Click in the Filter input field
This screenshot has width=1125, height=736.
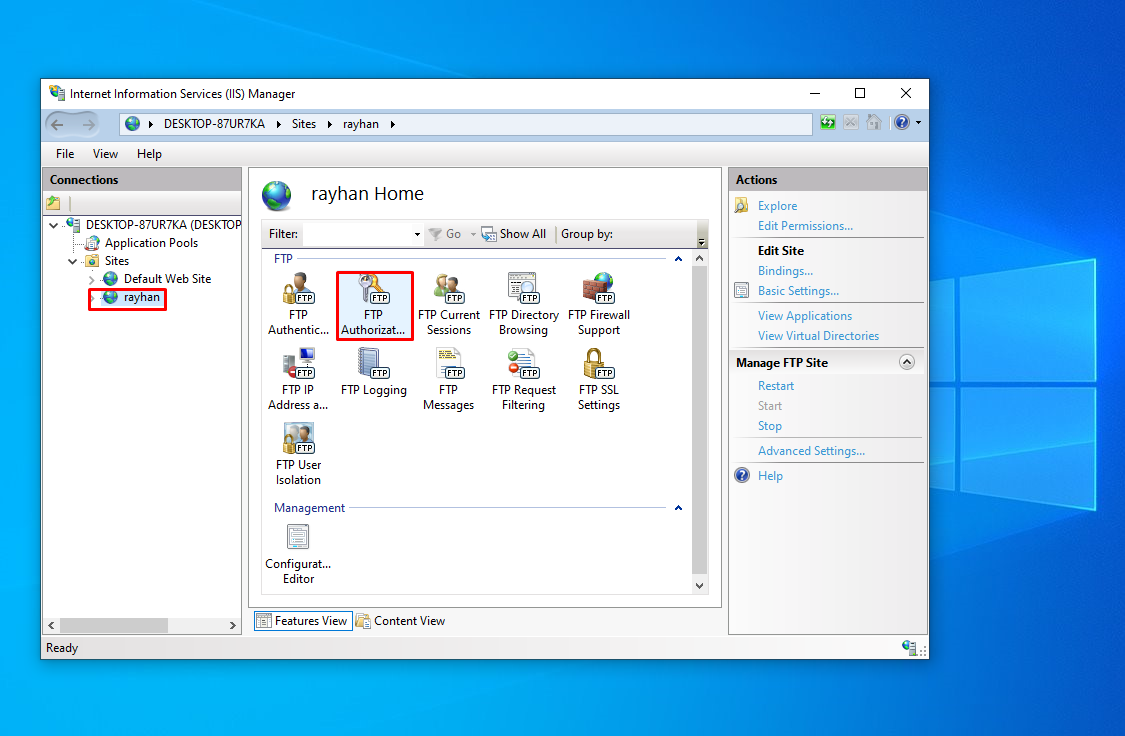click(x=357, y=235)
